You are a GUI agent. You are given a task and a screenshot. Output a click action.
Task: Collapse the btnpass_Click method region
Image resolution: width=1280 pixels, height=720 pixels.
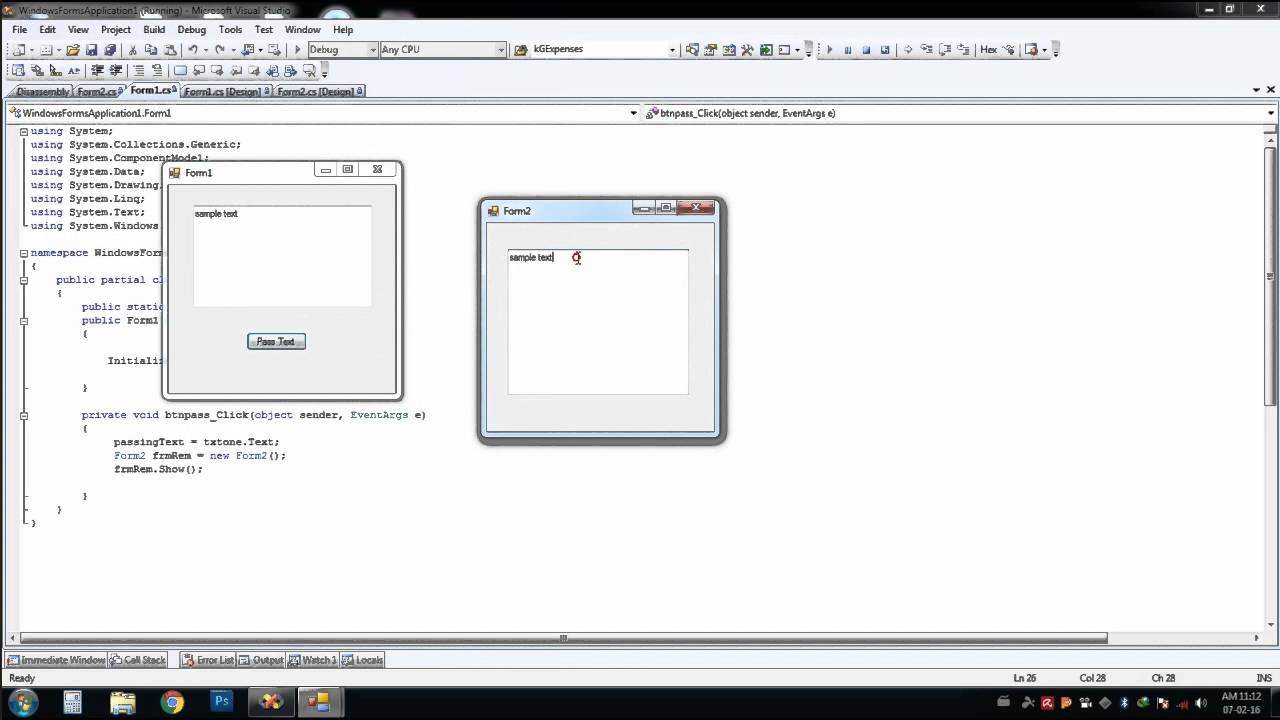coord(24,415)
